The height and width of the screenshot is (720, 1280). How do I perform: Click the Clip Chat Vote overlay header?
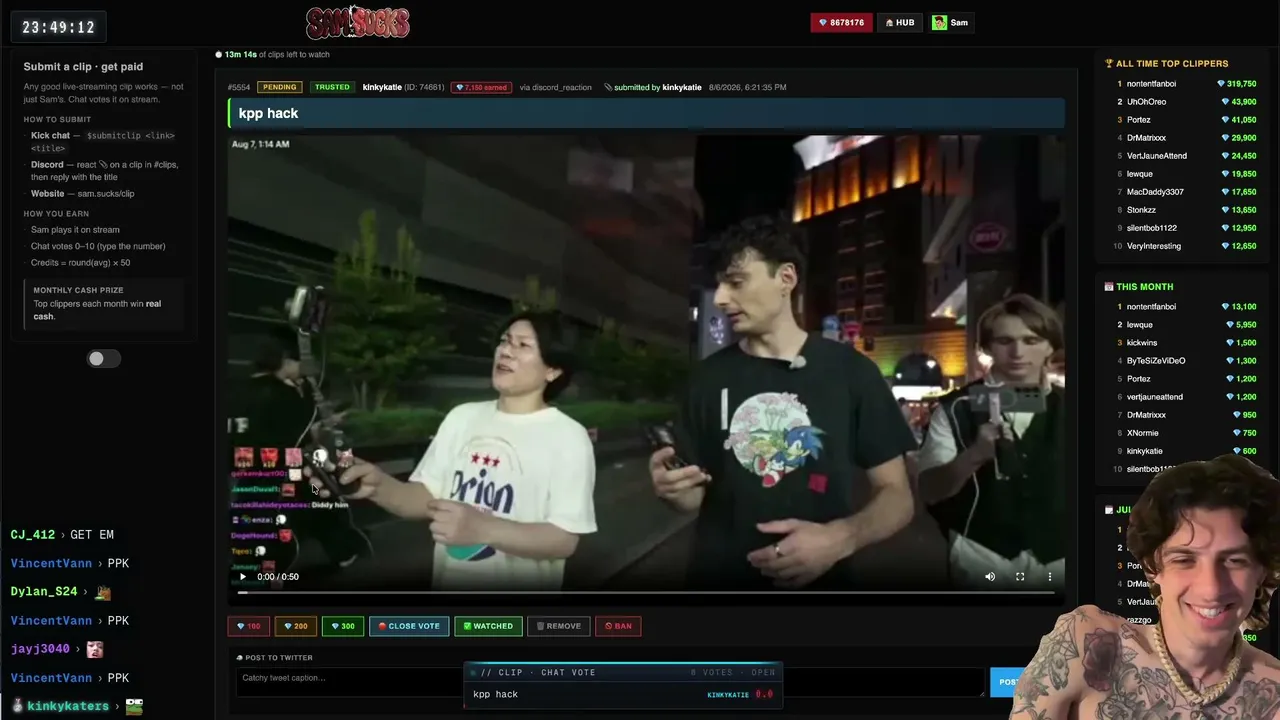[623, 672]
